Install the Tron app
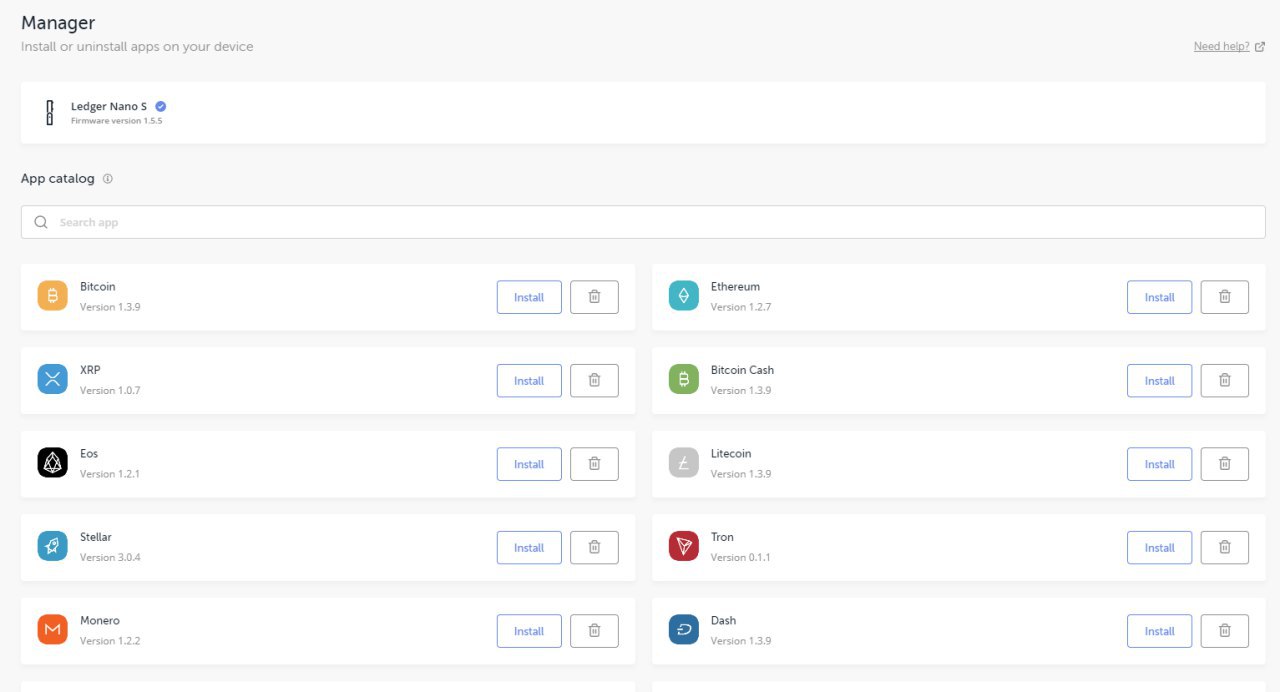1280x692 pixels. [1159, 548]
